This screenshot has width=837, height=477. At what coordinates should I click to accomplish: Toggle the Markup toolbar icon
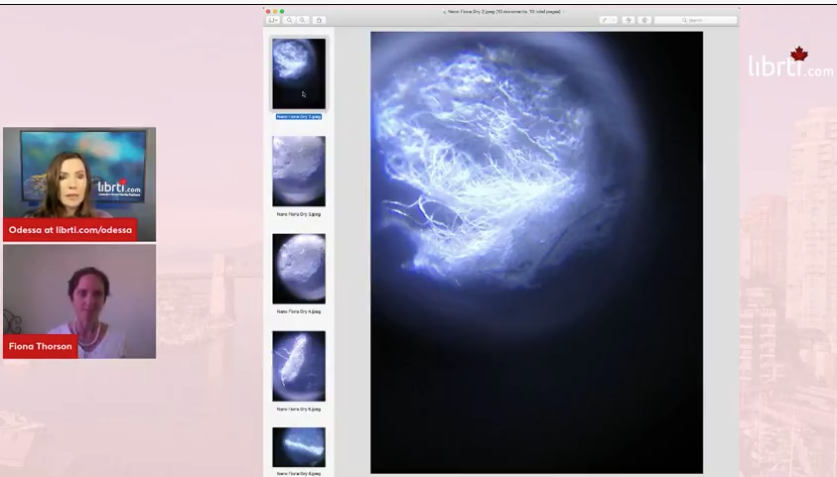point(645,20)
